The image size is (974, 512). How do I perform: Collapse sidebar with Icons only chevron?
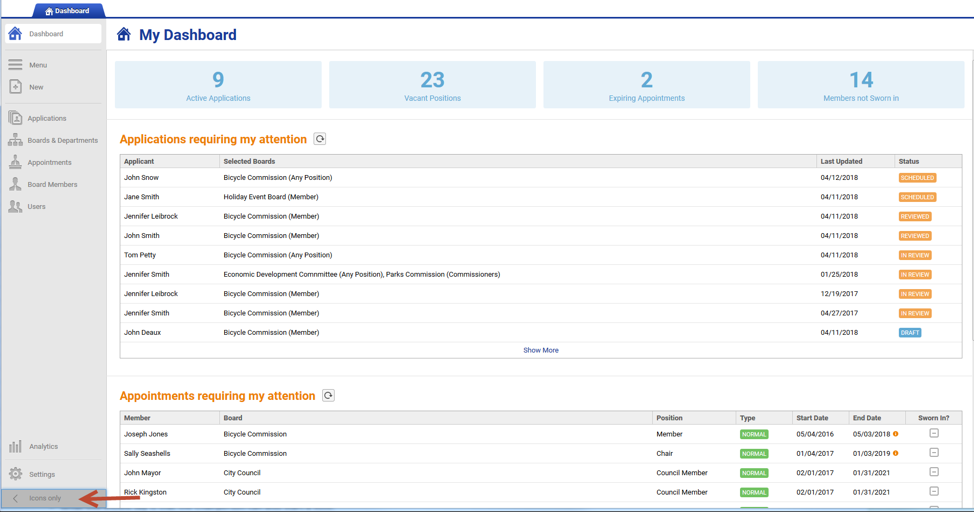16,498
